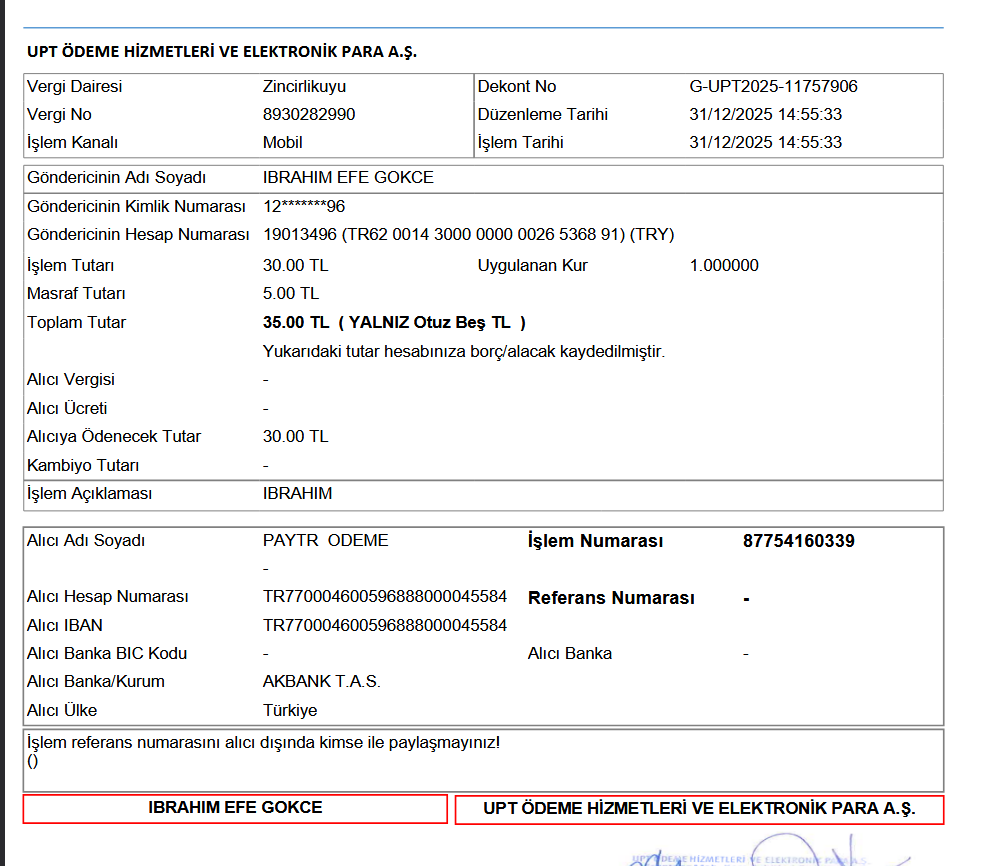Click the İşlem Kanalı value 'Mobil'

click(282, 143)
